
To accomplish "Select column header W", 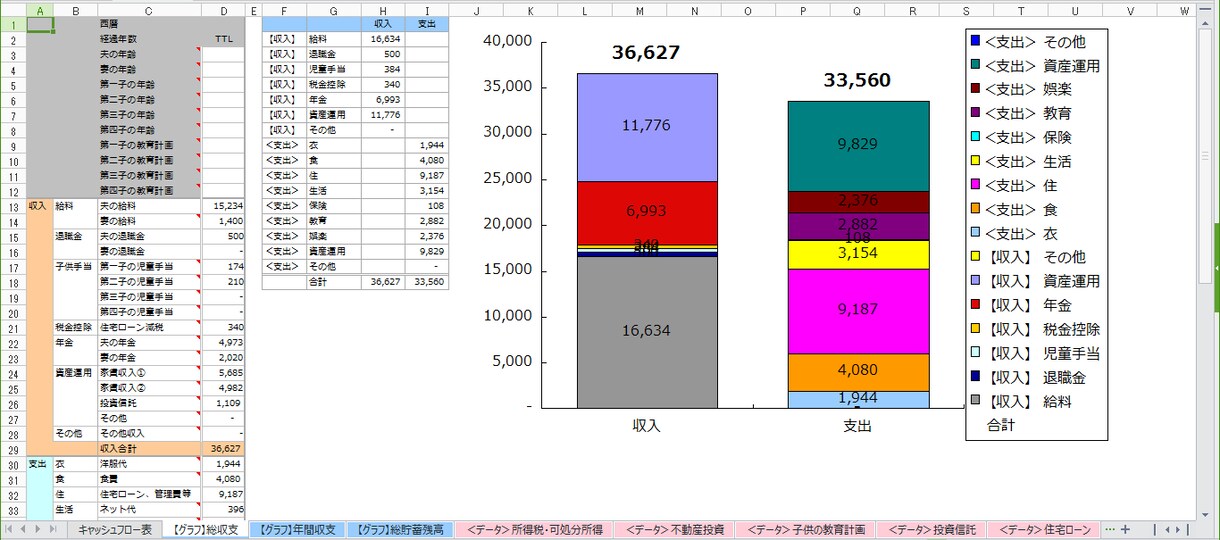I will (x=1183, y=10).
